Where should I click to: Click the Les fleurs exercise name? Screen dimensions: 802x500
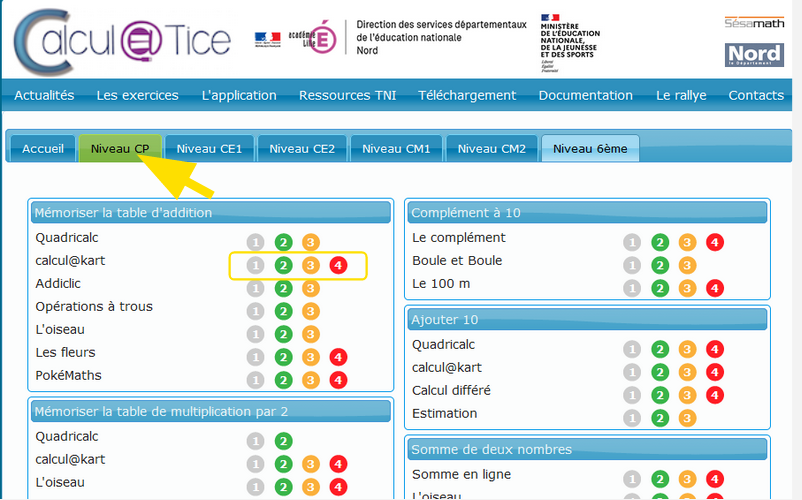pyautogui.click(x=65, y=352)
